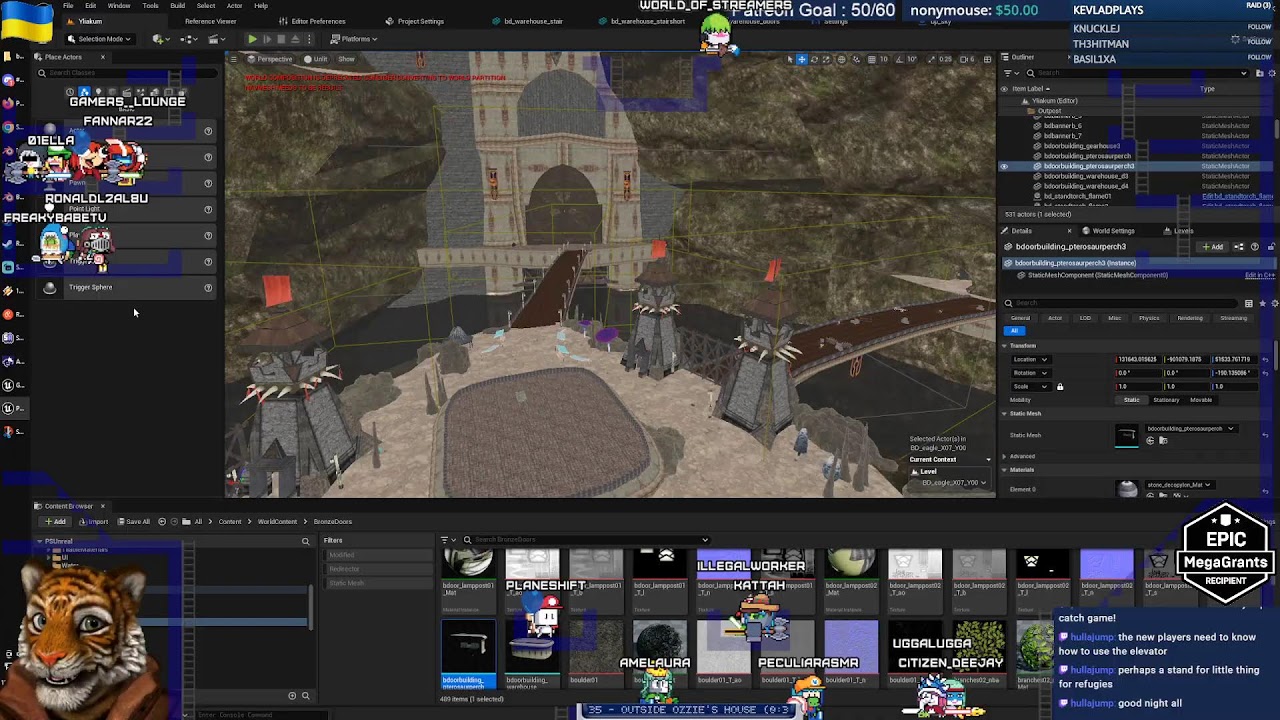The height and width of the screenshot is (720, 1280).
Task: Close the Place Actors panel
Action: pyautogui.click(x=103, y=57)
